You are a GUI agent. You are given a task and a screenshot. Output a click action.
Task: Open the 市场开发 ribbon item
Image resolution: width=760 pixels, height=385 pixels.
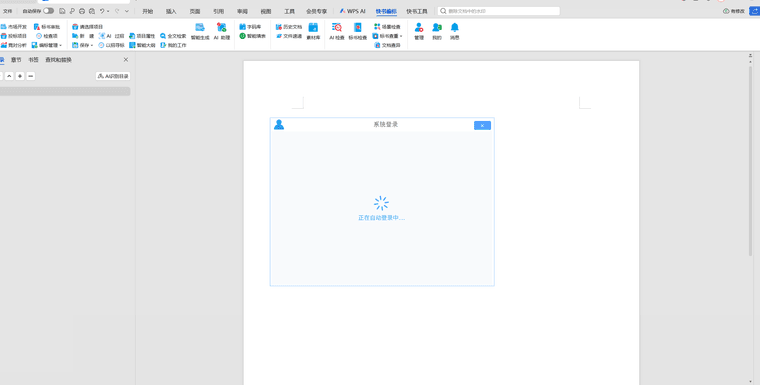pyautogui.click(x=14, y=27)
